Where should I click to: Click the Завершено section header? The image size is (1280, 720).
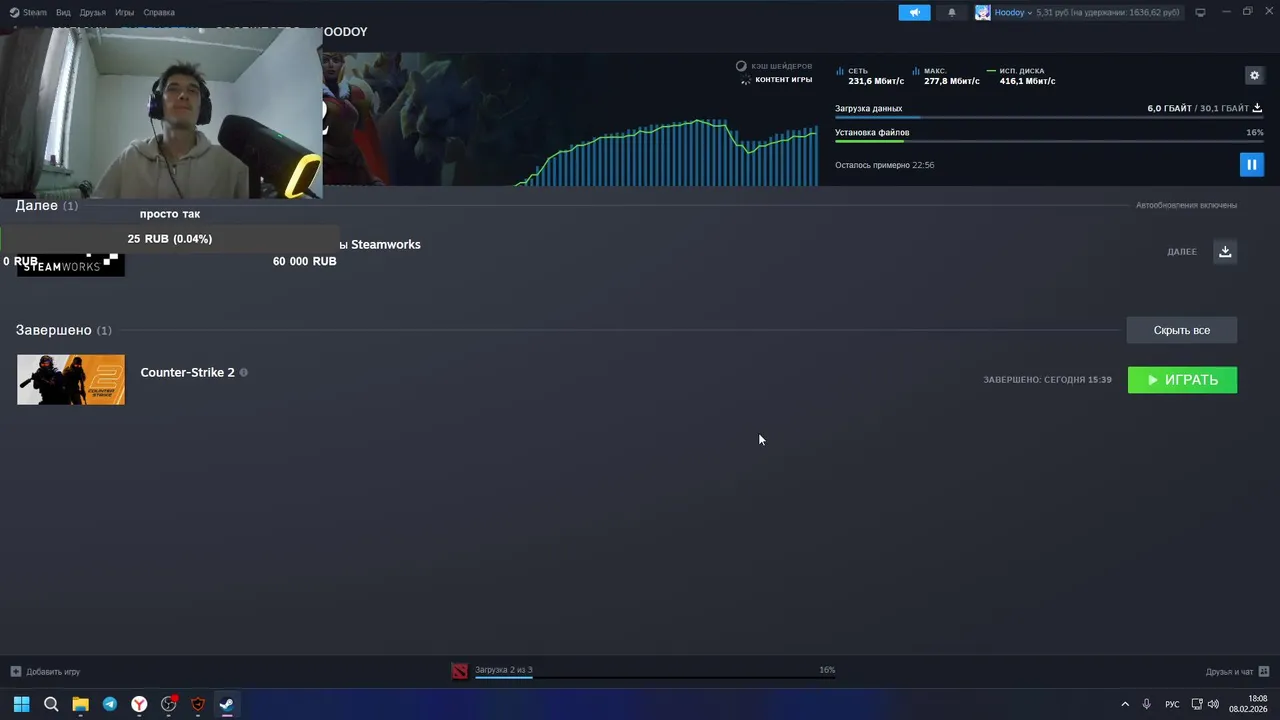click(x=63, y=330)
